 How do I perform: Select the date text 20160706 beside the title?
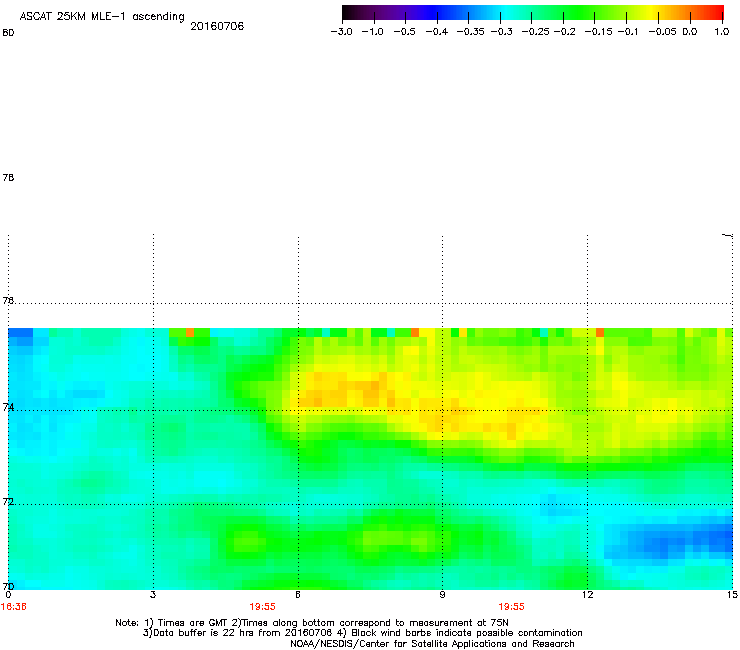pos(217,26)
